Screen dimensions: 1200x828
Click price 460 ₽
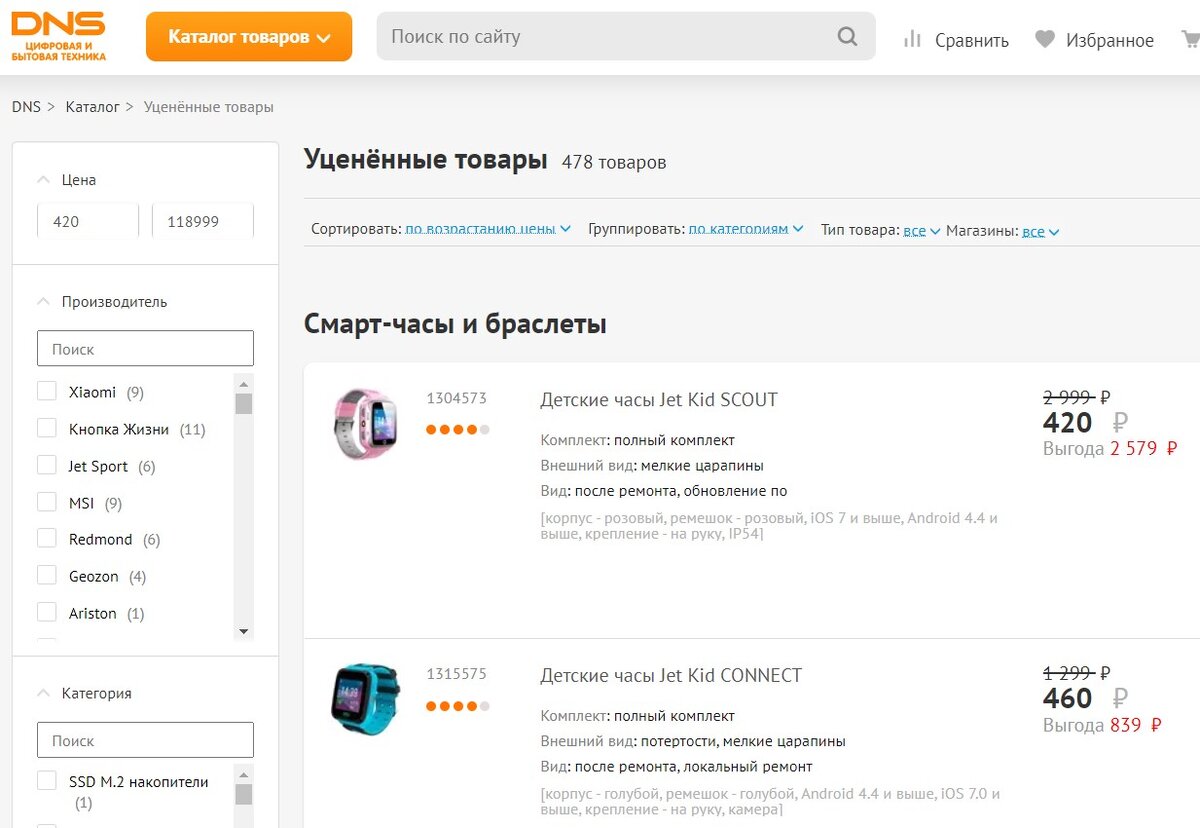tap(1086, 698)
